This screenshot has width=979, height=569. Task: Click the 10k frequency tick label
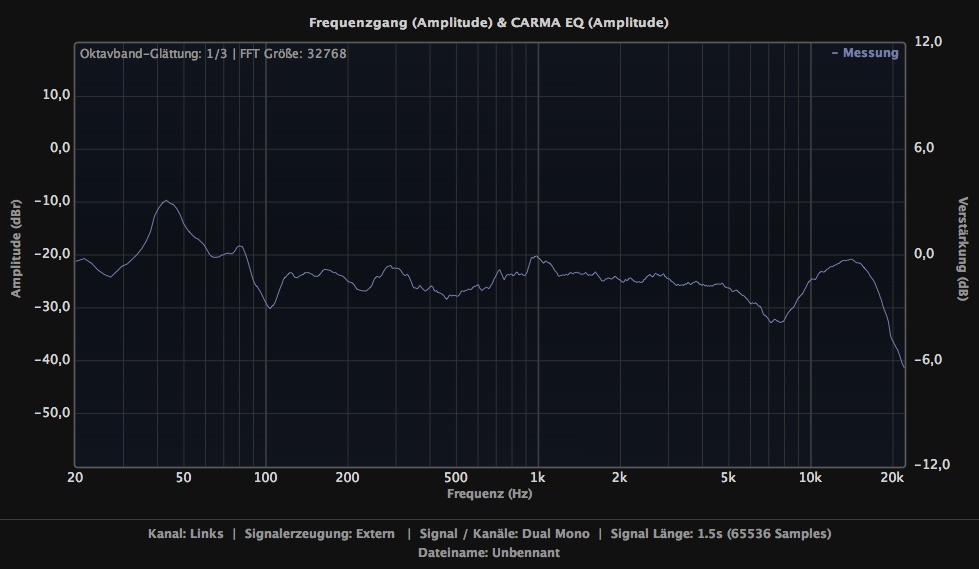810,478
